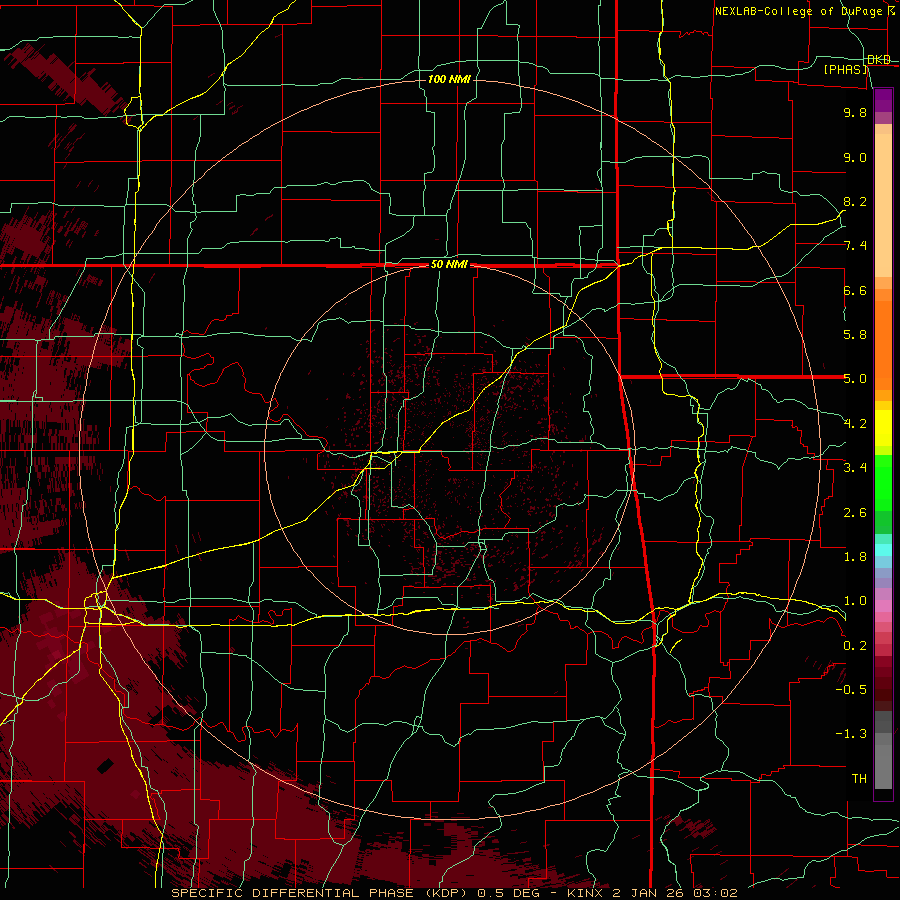Viewport: 900px width, 900px height.
Task: Click the pink segment of the color bar
Action: pyautogui.click(x=883, y=606)
